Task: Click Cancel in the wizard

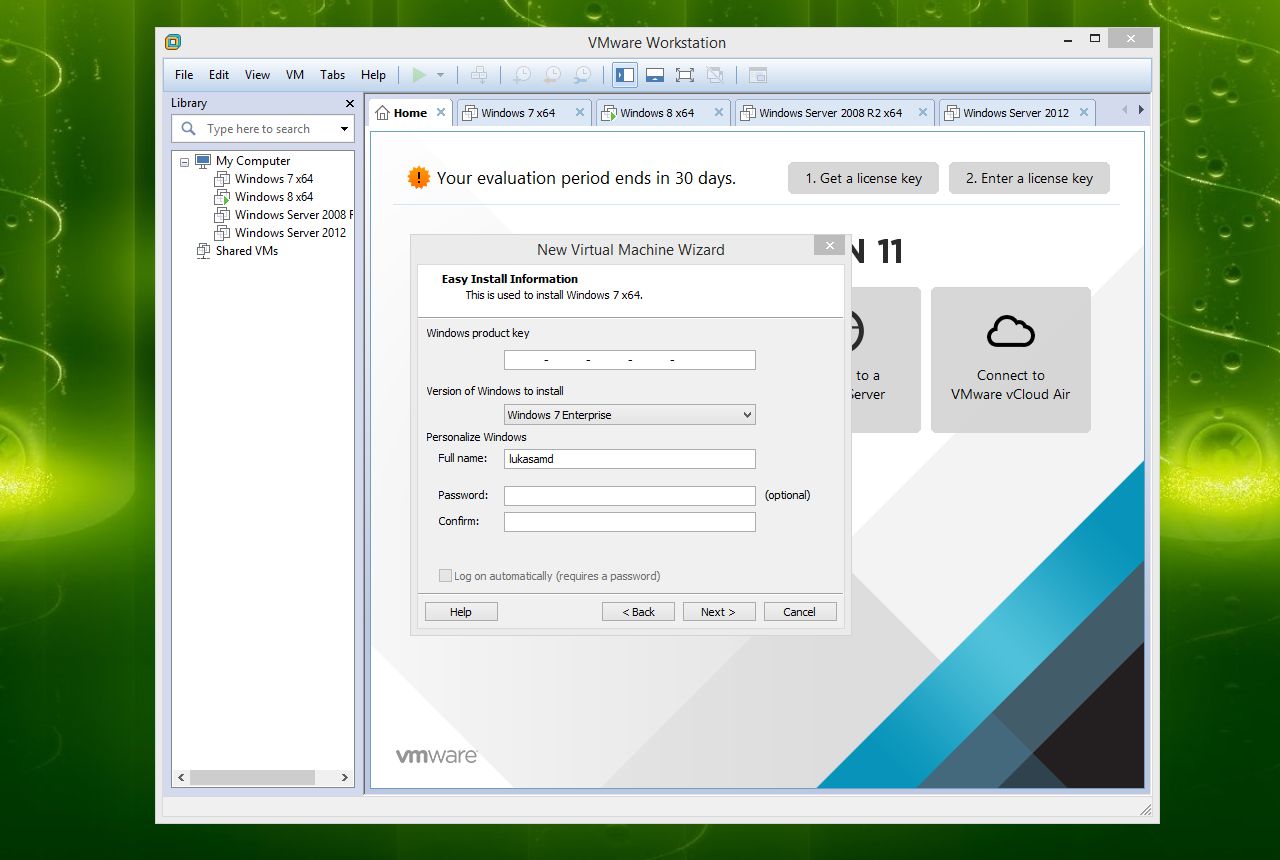Action: coord(800,612)
